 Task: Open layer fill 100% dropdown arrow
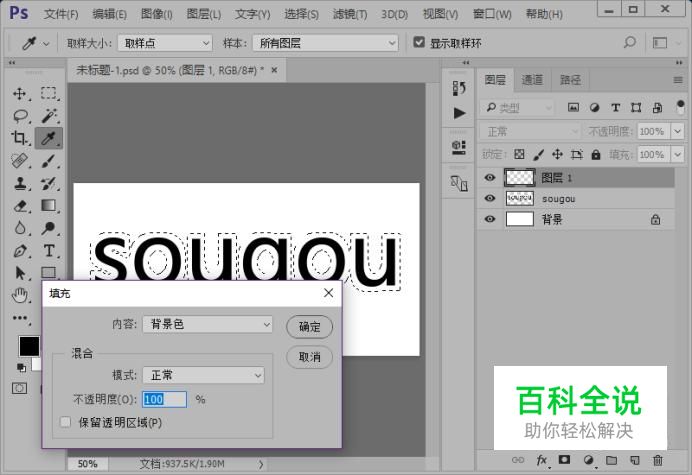click(677, 155)
